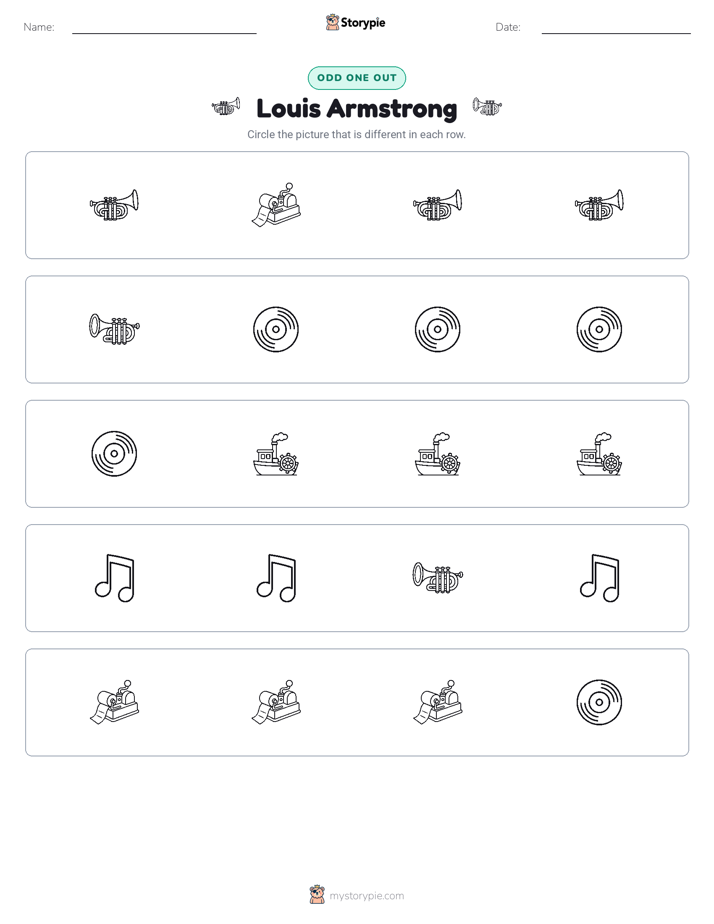Select the middle steamboat in the third row
This screenshot has height=924, width=714.
(x=438, y=454)
